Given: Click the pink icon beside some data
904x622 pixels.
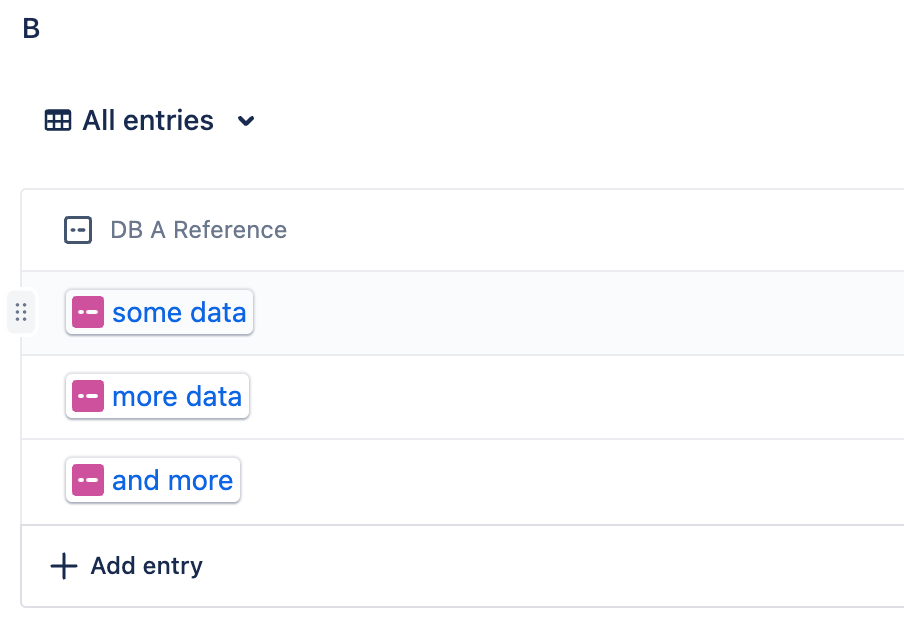Looking at the screenshot, I should coord(88,313).
